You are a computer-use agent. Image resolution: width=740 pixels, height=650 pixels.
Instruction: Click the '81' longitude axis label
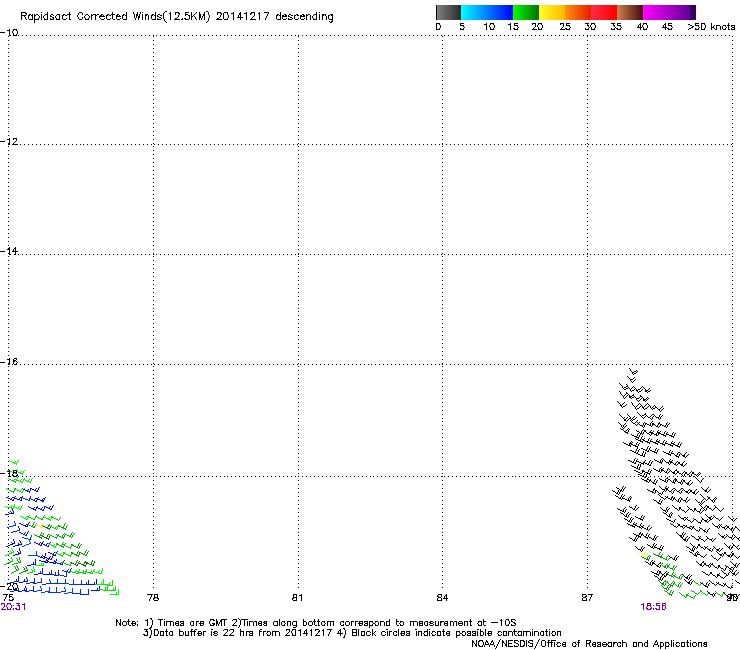point(297,598)
